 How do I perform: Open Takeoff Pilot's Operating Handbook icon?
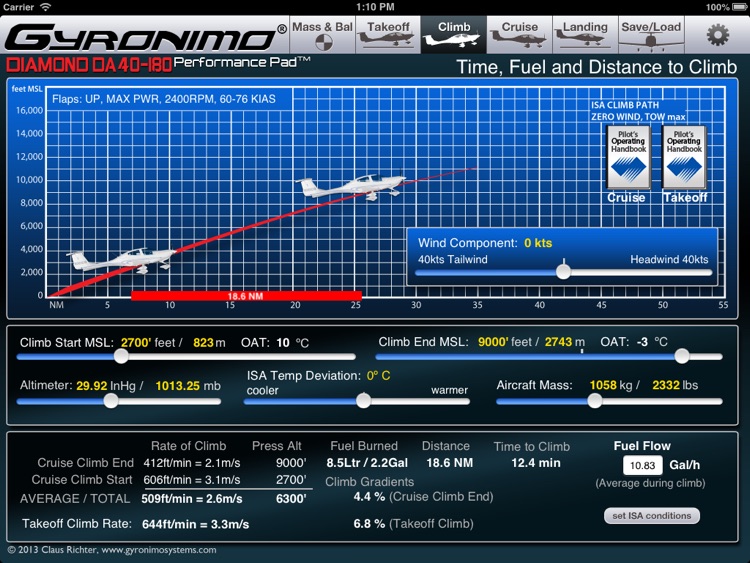[684, 157]
